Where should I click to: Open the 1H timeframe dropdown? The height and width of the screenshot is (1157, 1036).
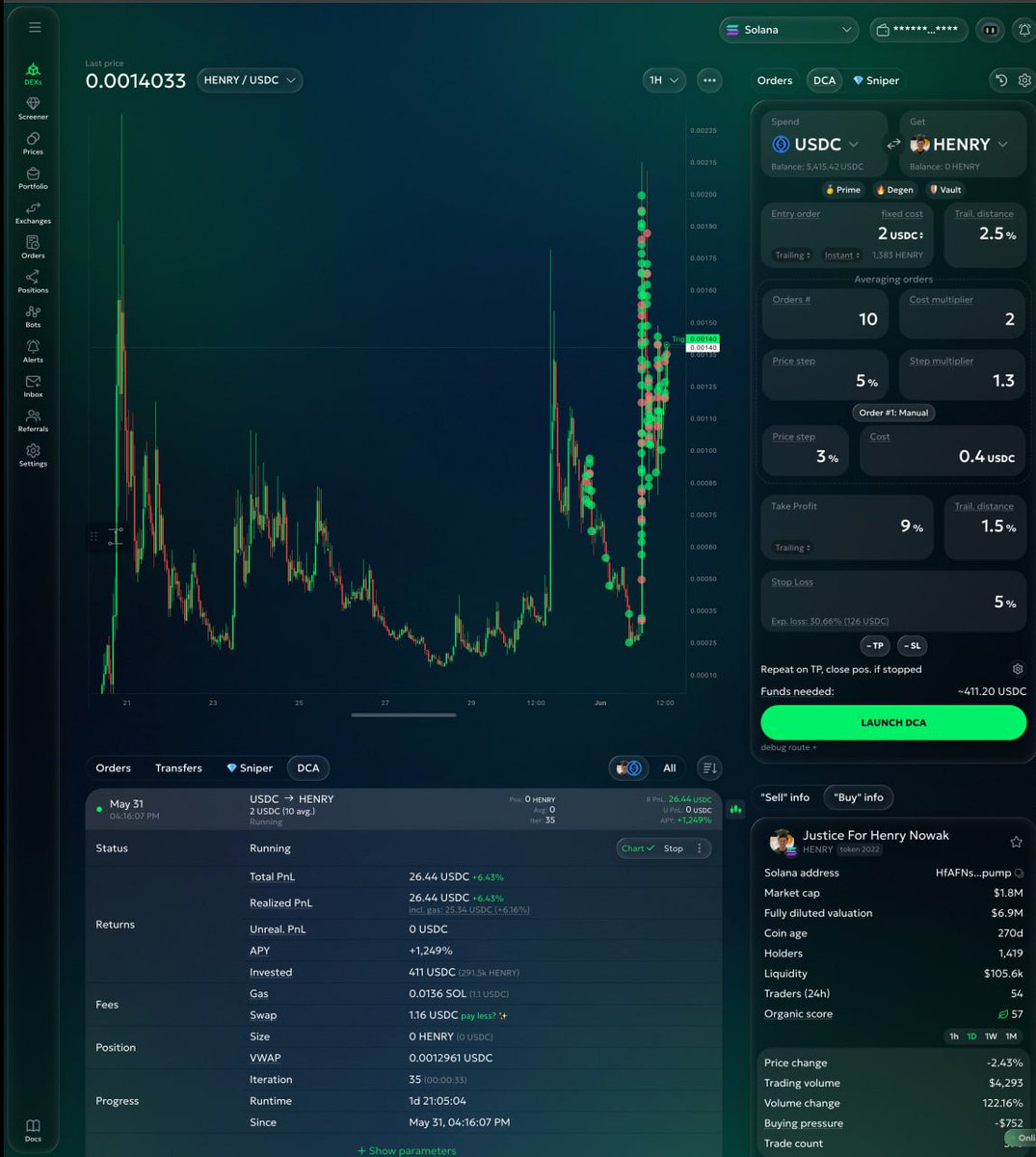tap(663, 80)
